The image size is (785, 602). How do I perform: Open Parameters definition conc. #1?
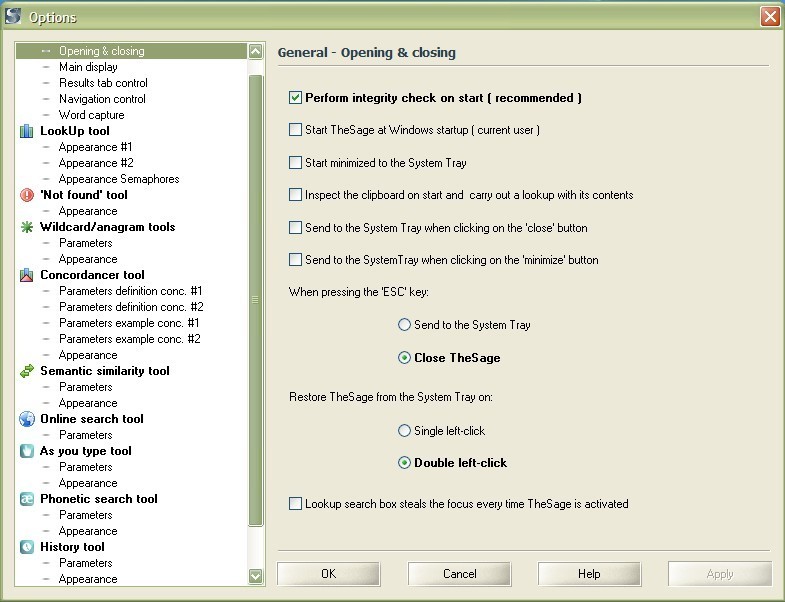point(131,291)
